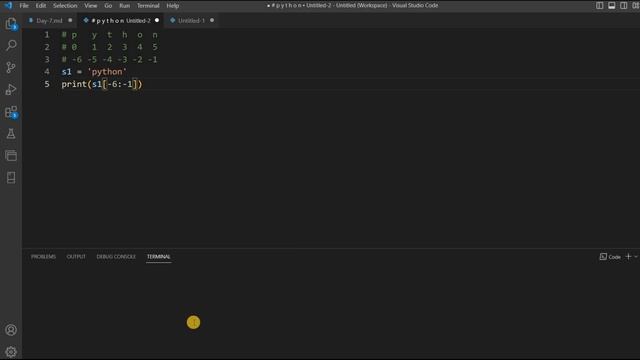The height and width of the screenshot is (360, 640).
Task: Click line number 1 in gutter
Action: pyautogui.click(x=47, y=35)
